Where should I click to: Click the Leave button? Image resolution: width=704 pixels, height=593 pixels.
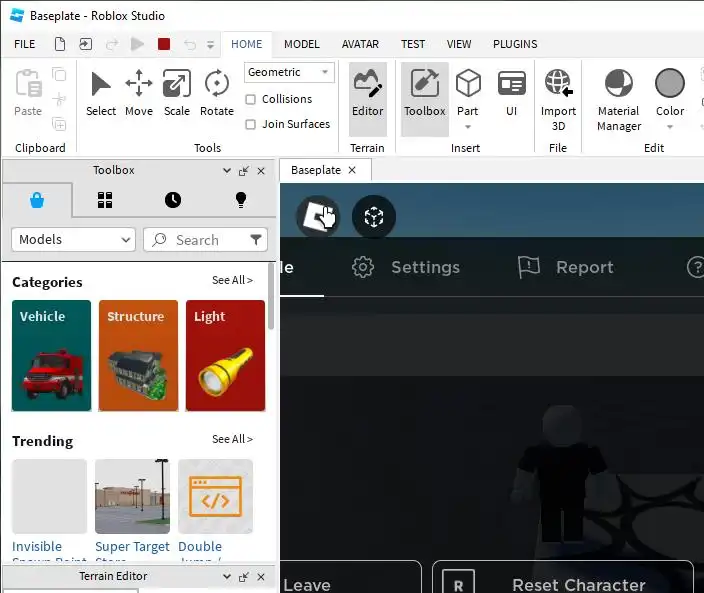click(x=350, y=577)
